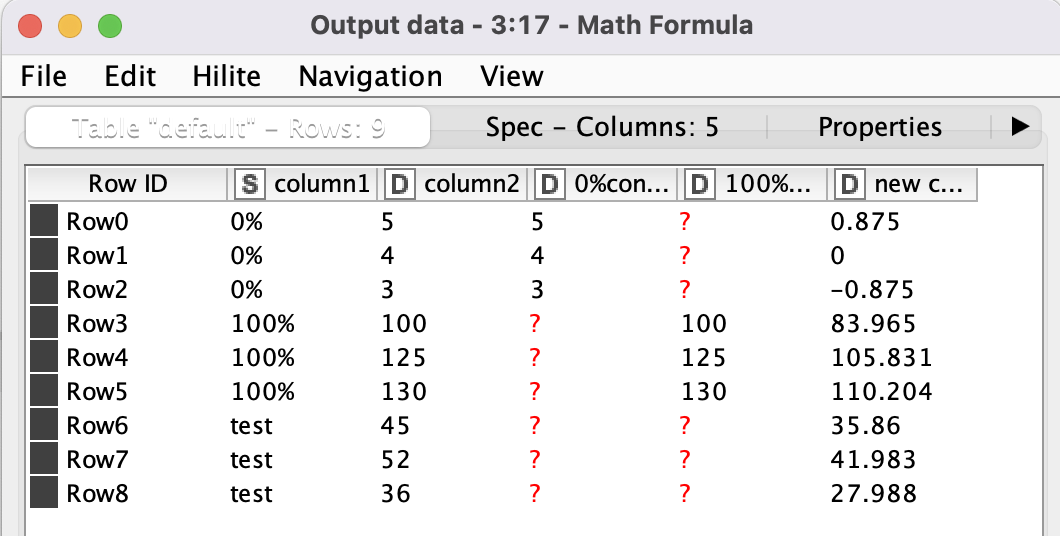
Task: Click the green macOS zoom window button
Action: (x=109, y=26)
